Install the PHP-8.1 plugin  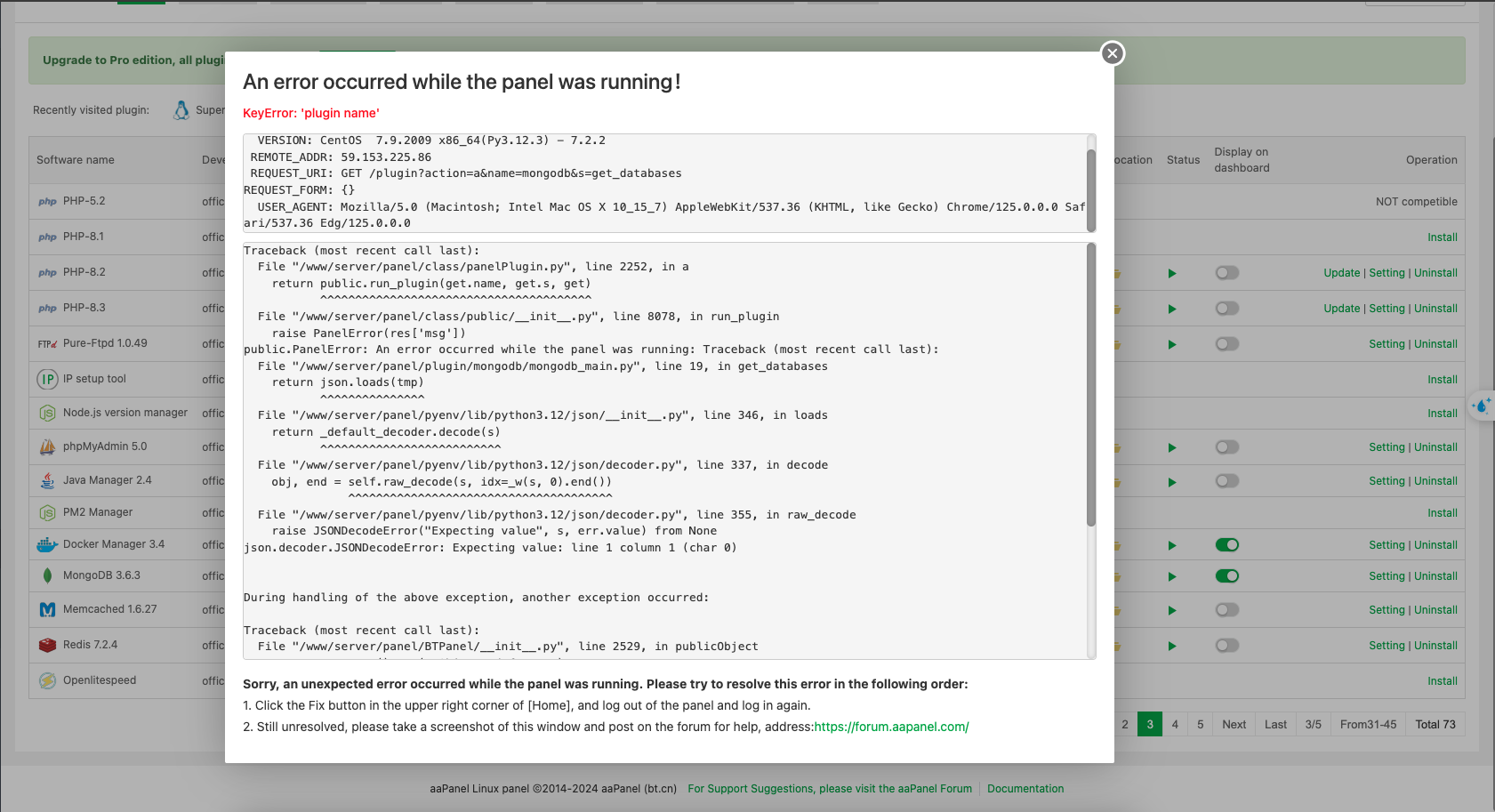[x=1443, y=237]
